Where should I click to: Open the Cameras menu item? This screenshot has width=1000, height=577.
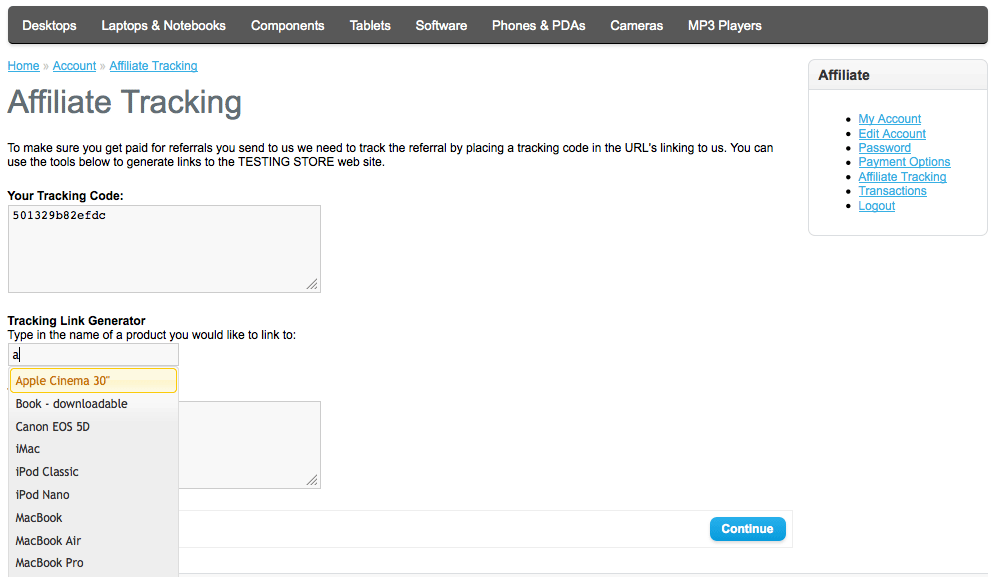coord(637,25)
